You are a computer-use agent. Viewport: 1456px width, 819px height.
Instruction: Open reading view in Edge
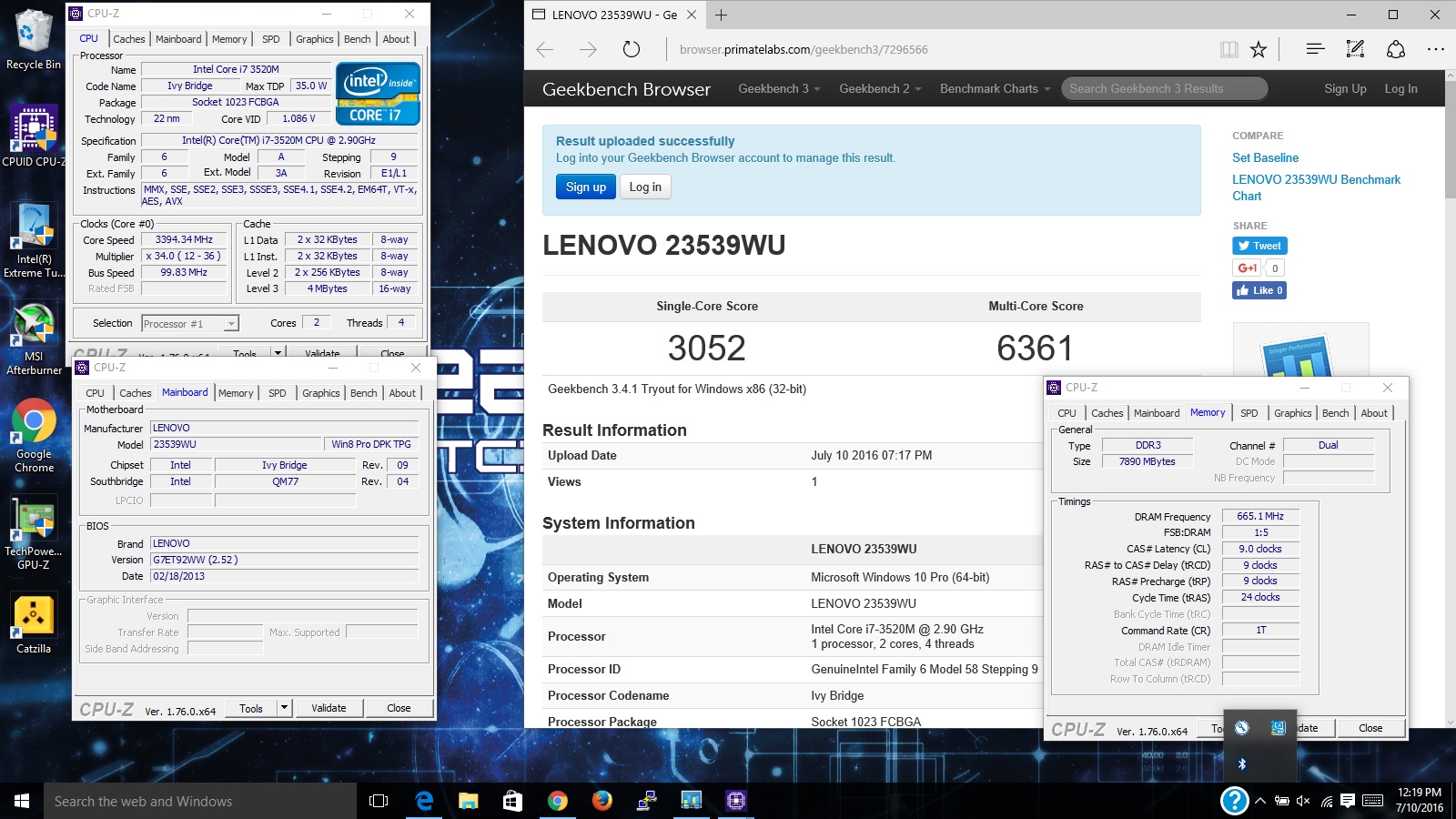click(1229, 49)
